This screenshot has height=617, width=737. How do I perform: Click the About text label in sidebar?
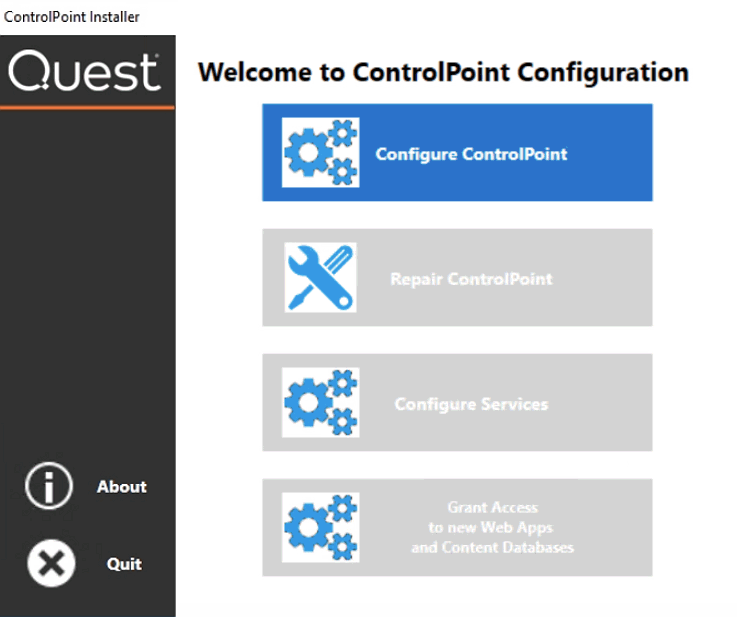click(x=122, y=487)
